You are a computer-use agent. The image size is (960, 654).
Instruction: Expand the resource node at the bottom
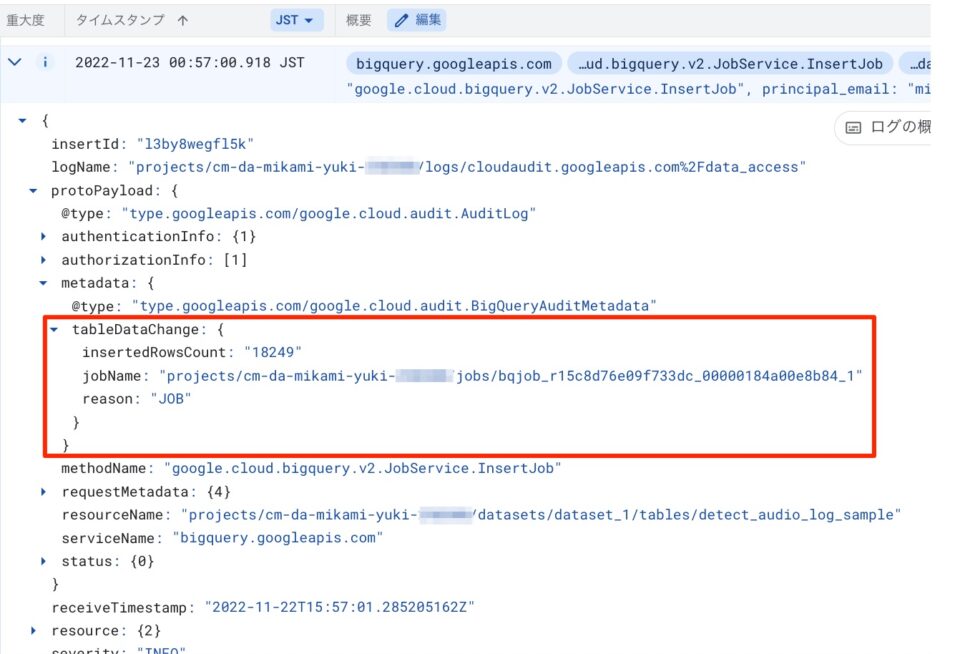click(33, 630)
